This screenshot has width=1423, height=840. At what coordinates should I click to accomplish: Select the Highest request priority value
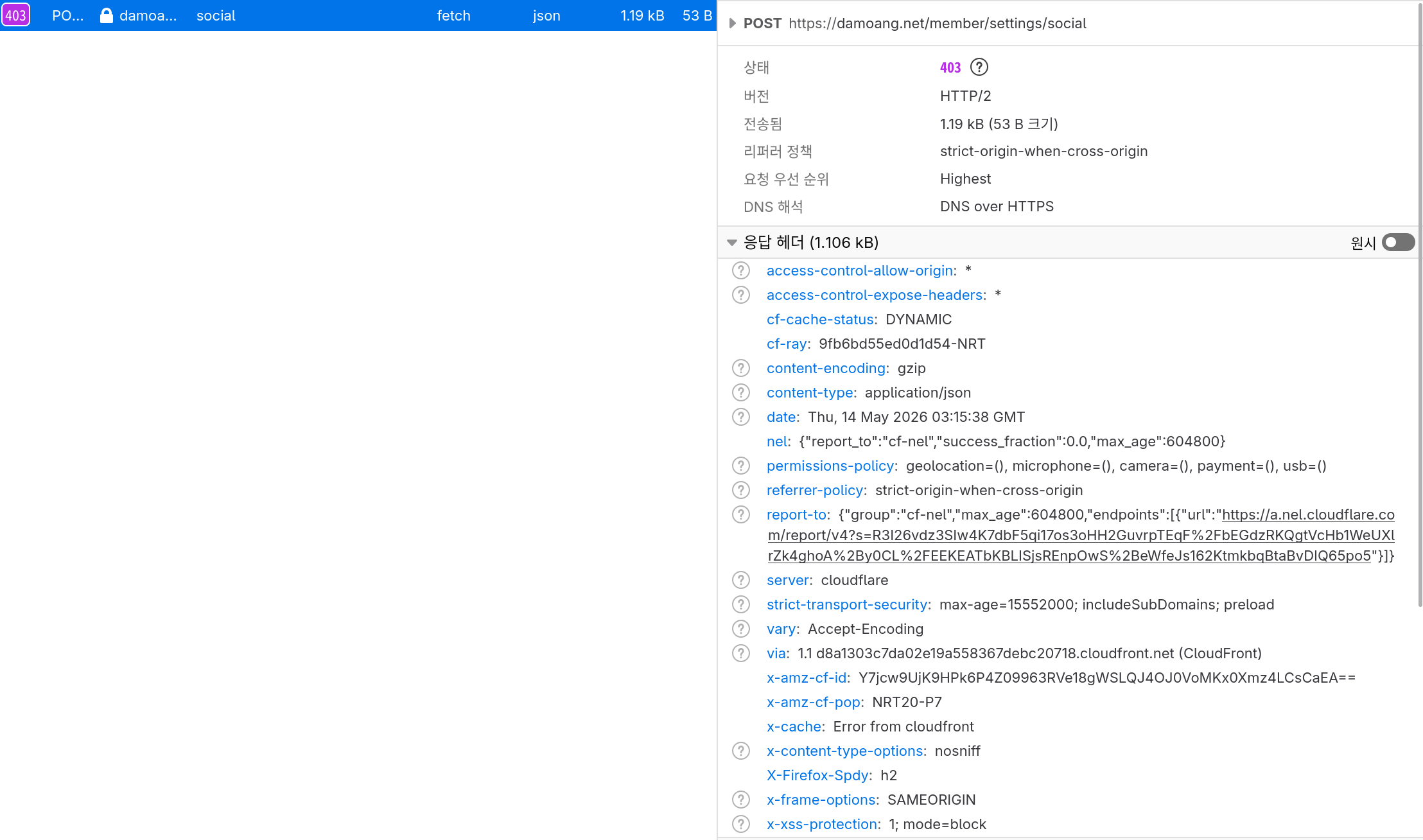tap(965, 179)
